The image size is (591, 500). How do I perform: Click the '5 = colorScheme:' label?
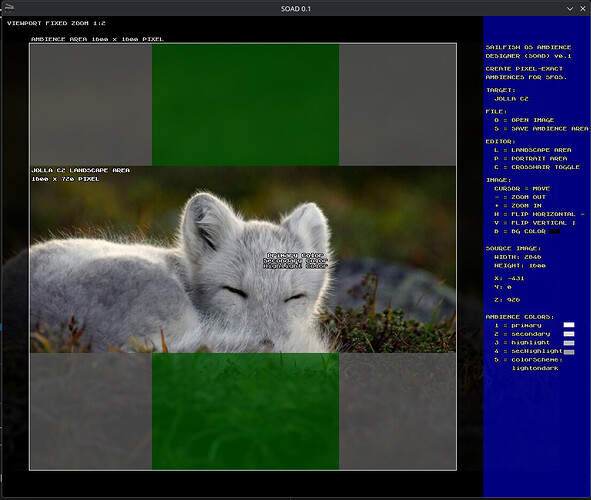(528, 360)
